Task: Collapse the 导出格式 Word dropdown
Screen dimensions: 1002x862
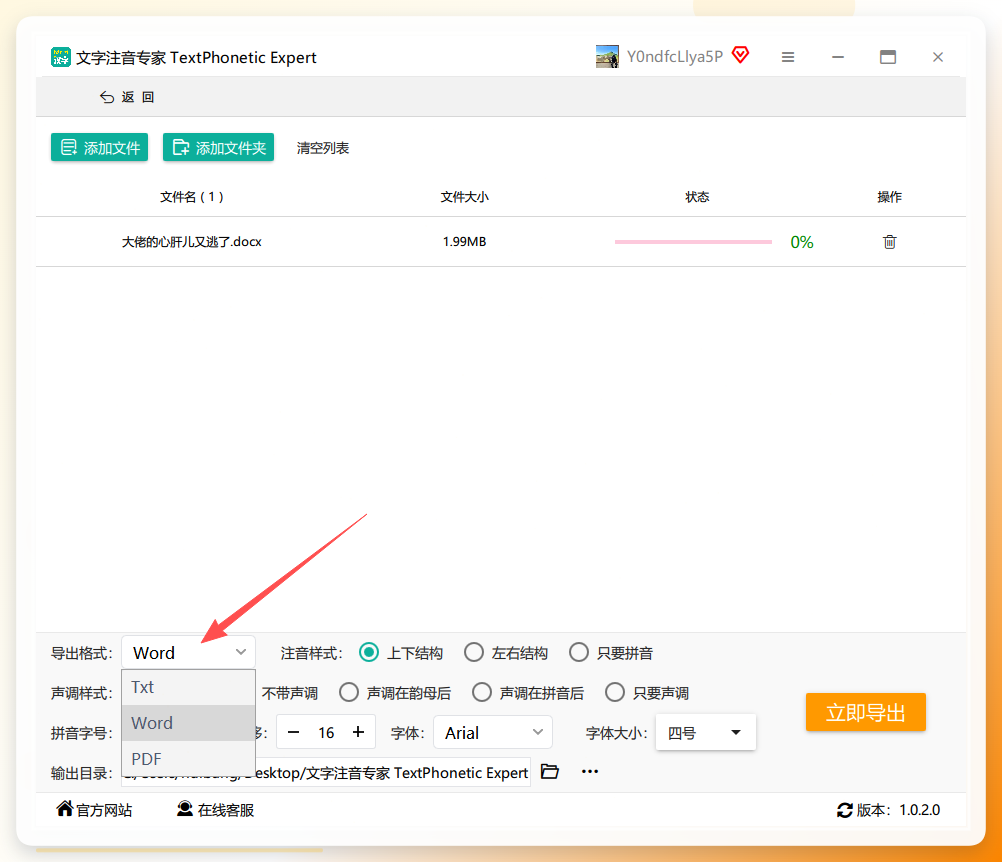Action: click(x=189, y=652)
